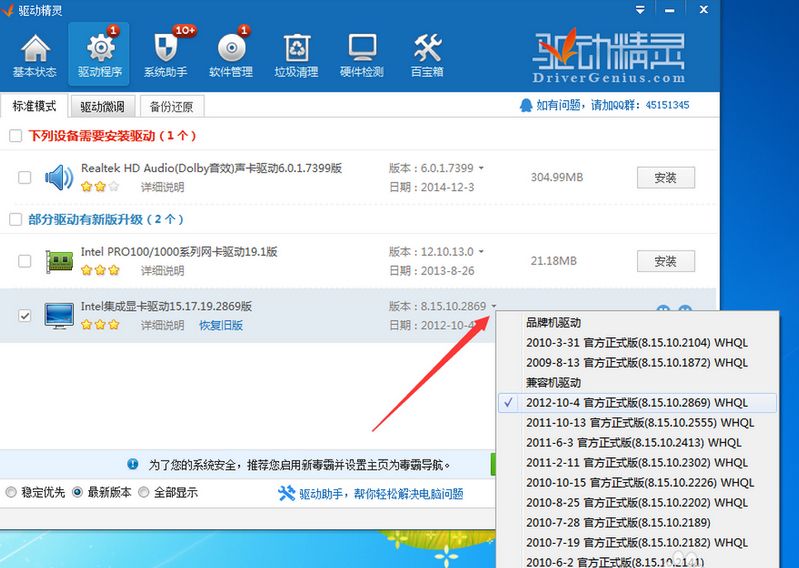Click the Realtek audio speaker icon
This screenshot has height=568, width=799.
[59, 178]
